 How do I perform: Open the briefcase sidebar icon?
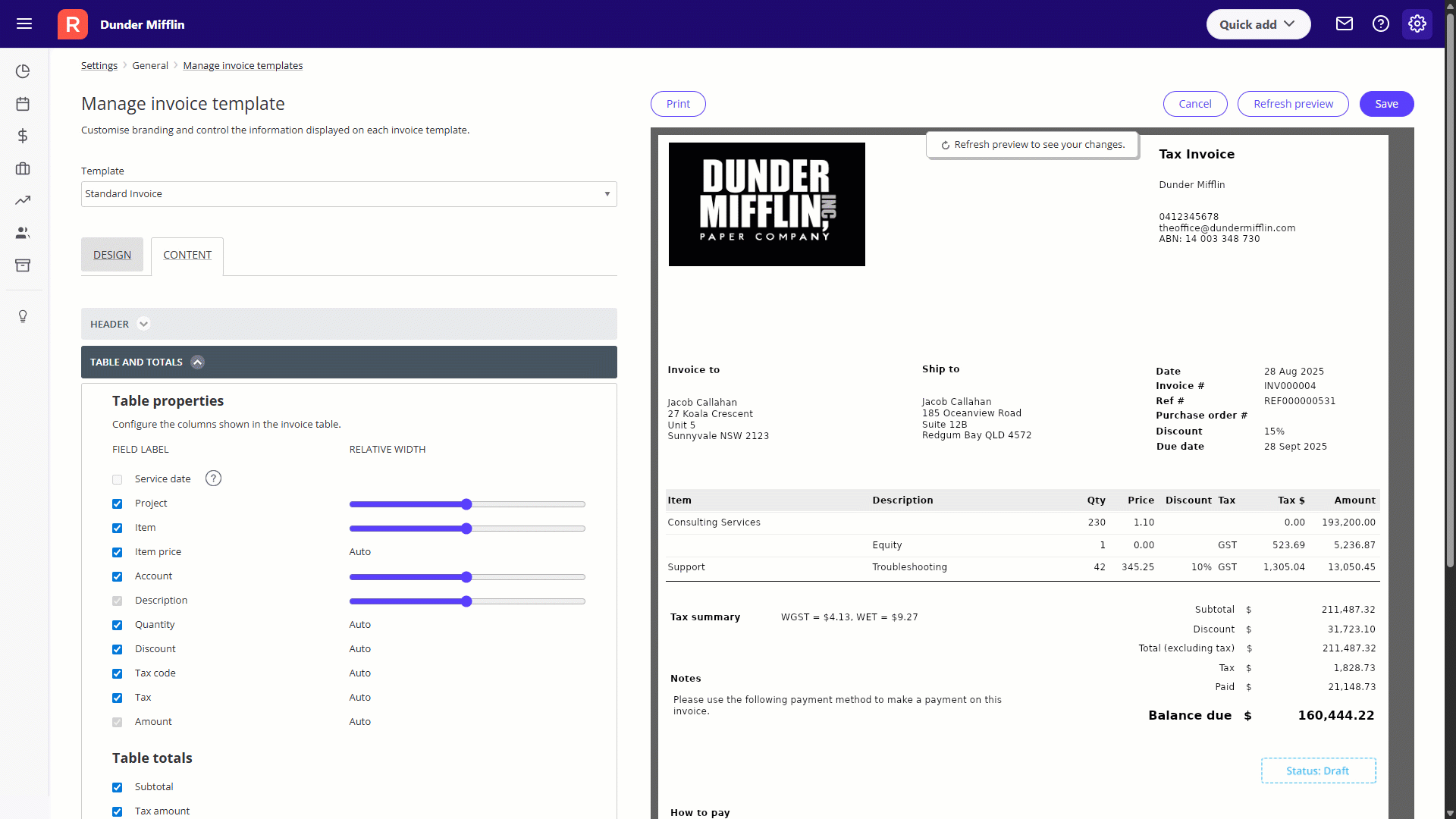pos(23,168)
